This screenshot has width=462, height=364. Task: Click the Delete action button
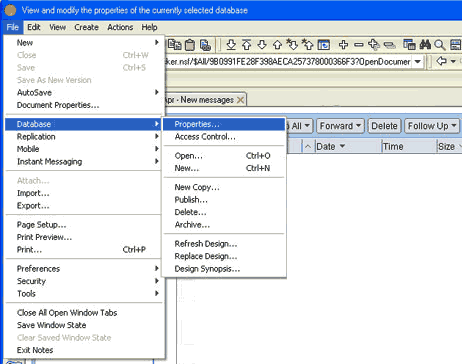pos(384,126)
